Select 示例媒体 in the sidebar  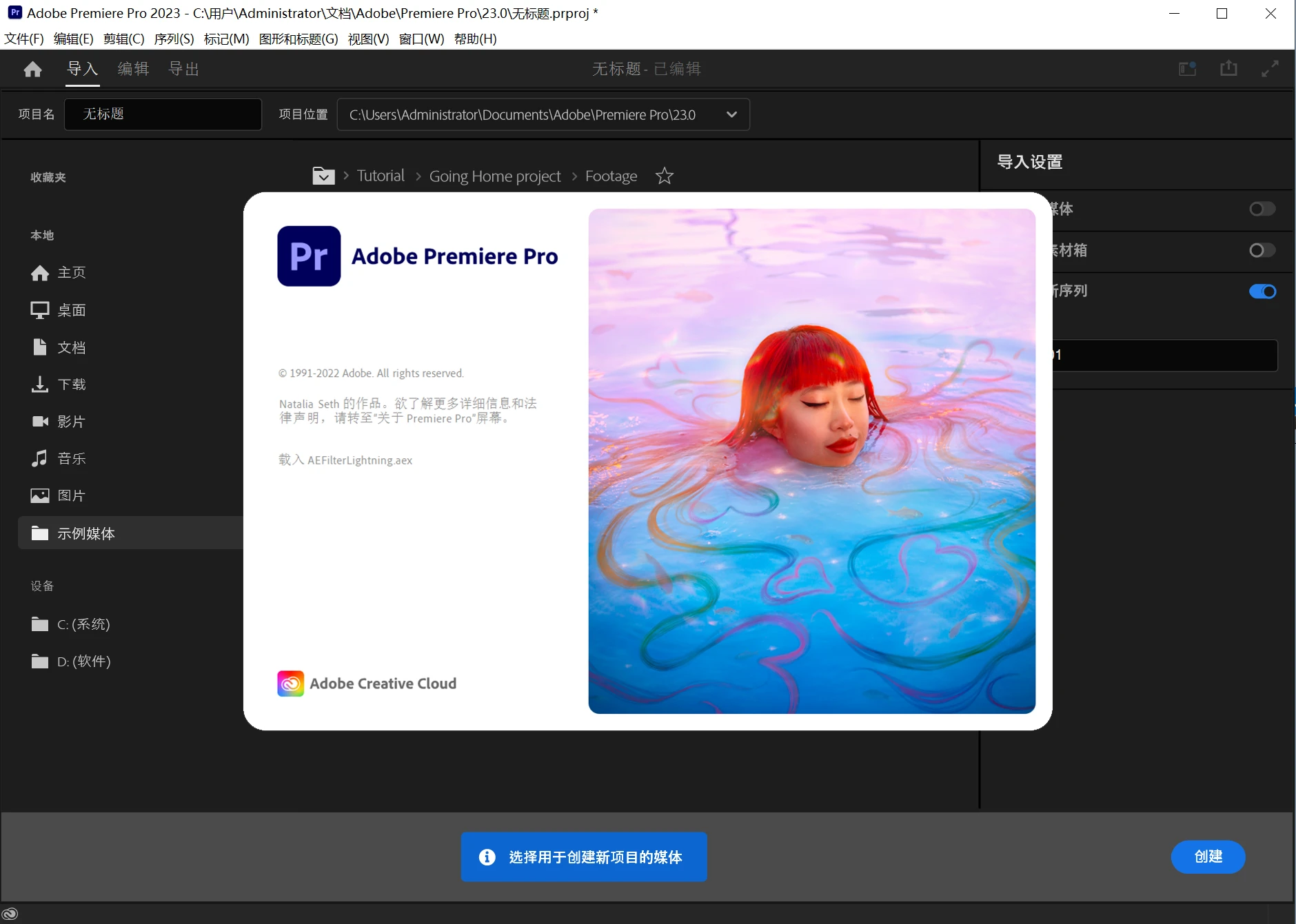(x=85, y=533)
